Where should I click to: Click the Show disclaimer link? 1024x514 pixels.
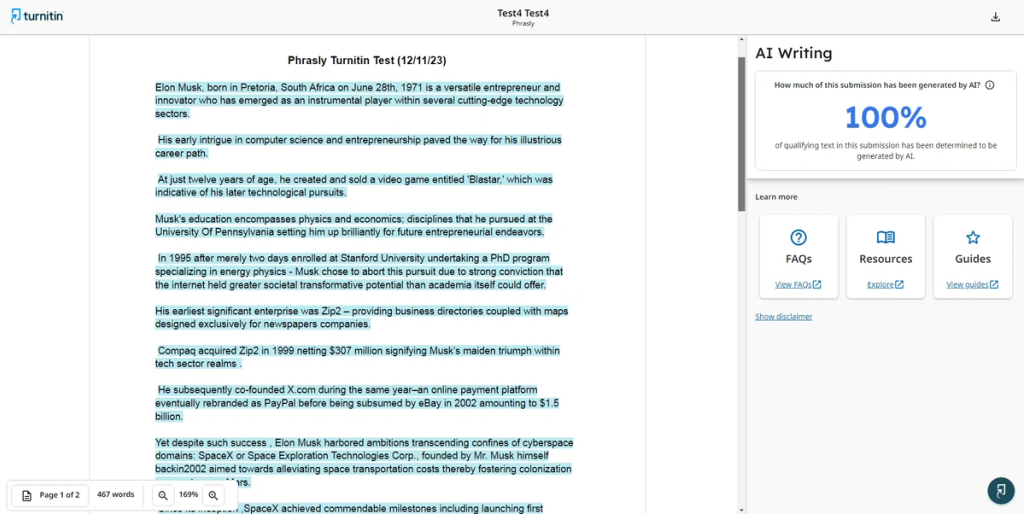pos(784,317)
